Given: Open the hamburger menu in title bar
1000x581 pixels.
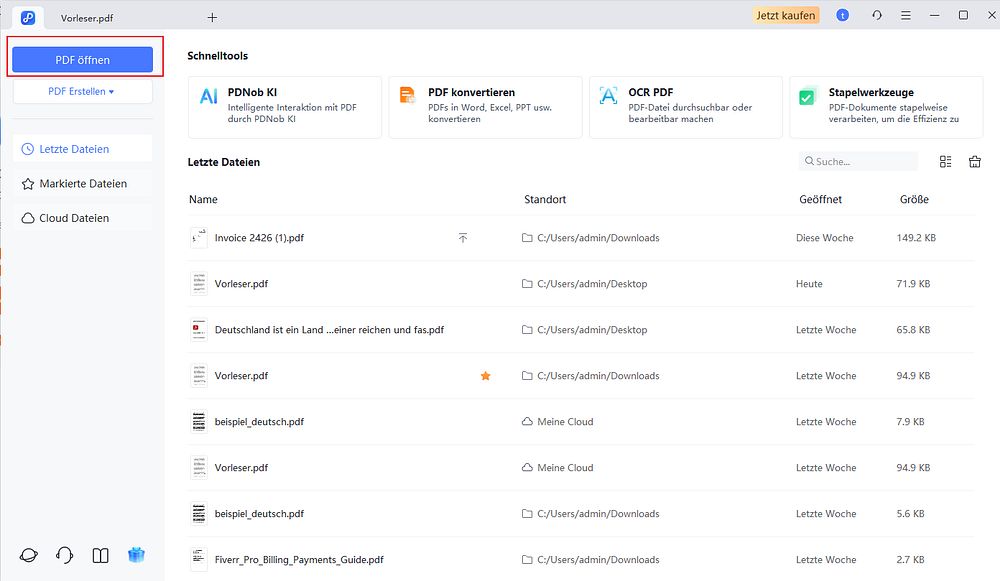Looking at the screenshot, I should tap(906, 15).
